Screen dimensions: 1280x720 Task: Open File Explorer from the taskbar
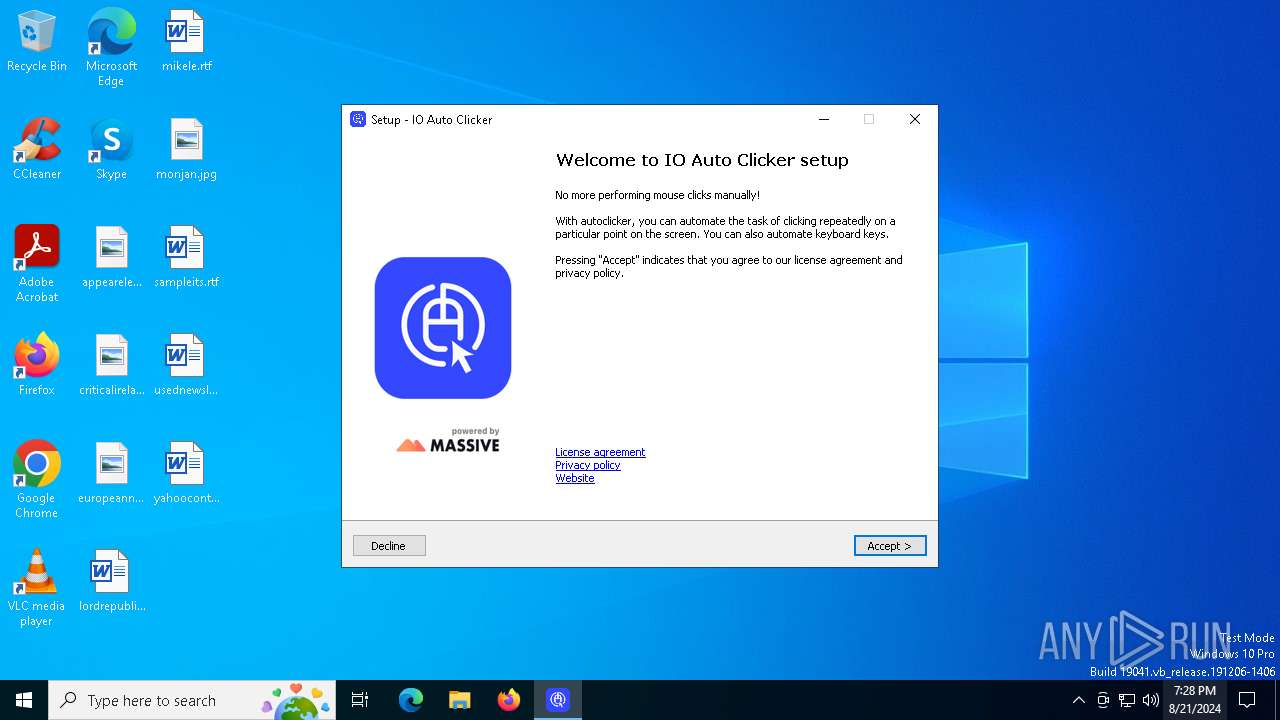pos(460,700)
